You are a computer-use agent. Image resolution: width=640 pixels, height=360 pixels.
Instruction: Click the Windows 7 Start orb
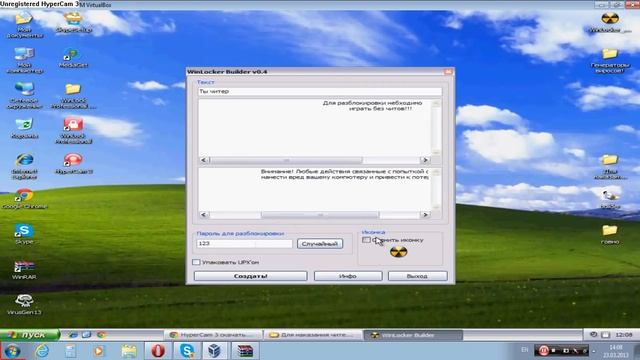12,351
